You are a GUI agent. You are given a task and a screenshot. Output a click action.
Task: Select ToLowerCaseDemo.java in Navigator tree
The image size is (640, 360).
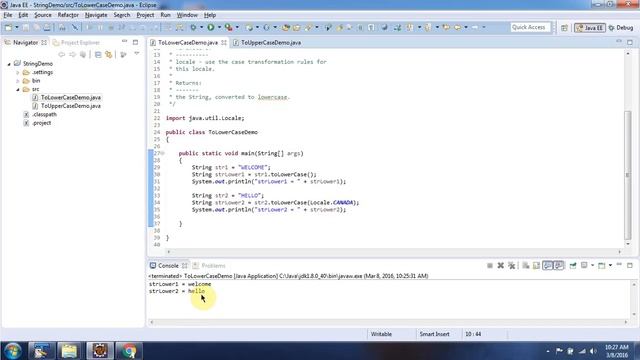pos(71,98)
